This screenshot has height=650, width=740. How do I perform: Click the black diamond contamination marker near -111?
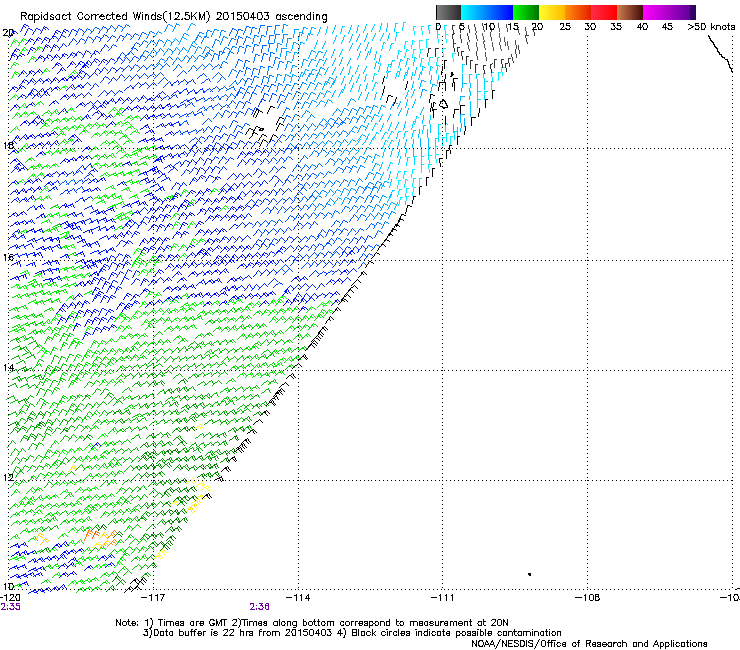click(444, 104)
